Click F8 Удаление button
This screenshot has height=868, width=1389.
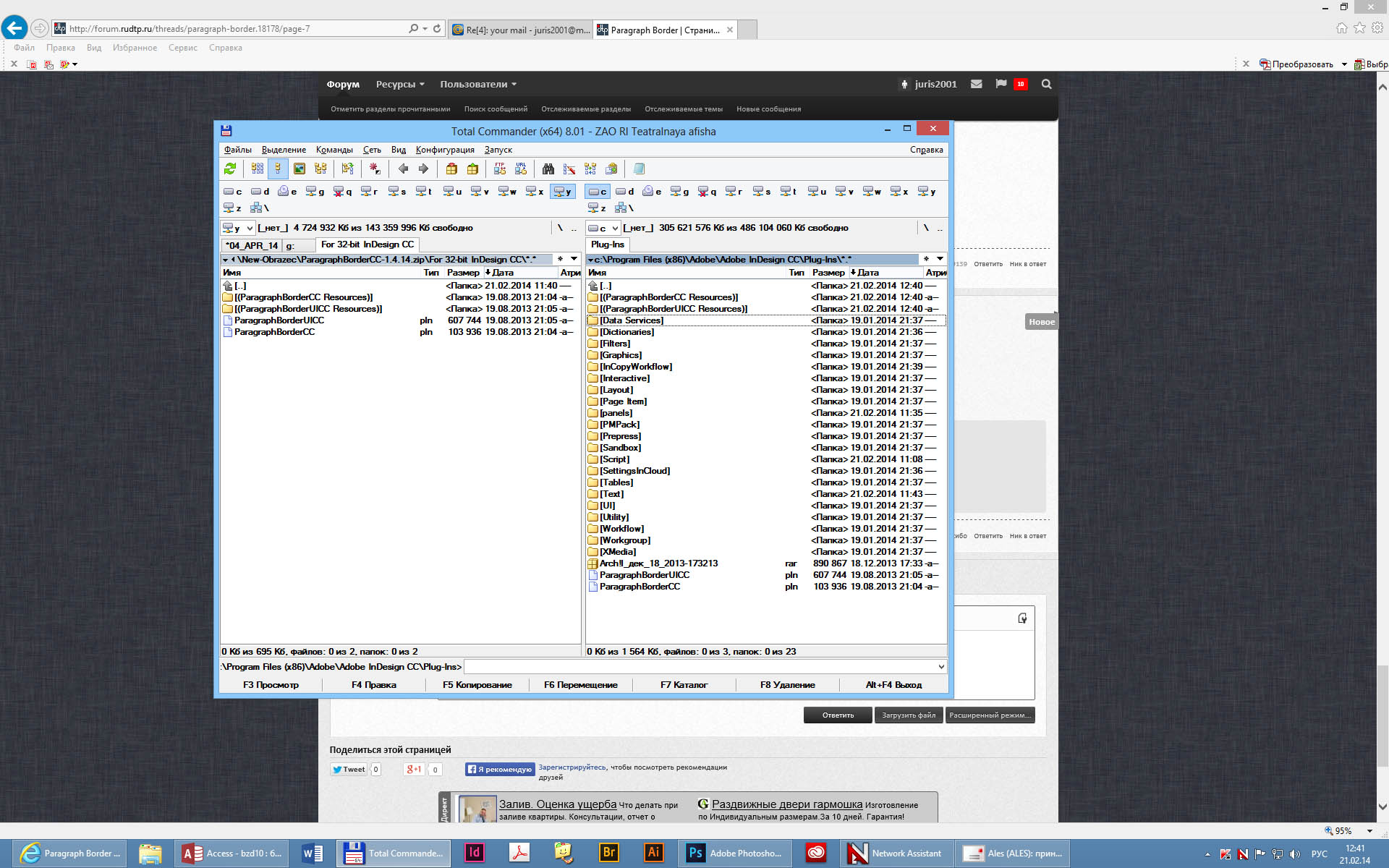tap(788, 685)
